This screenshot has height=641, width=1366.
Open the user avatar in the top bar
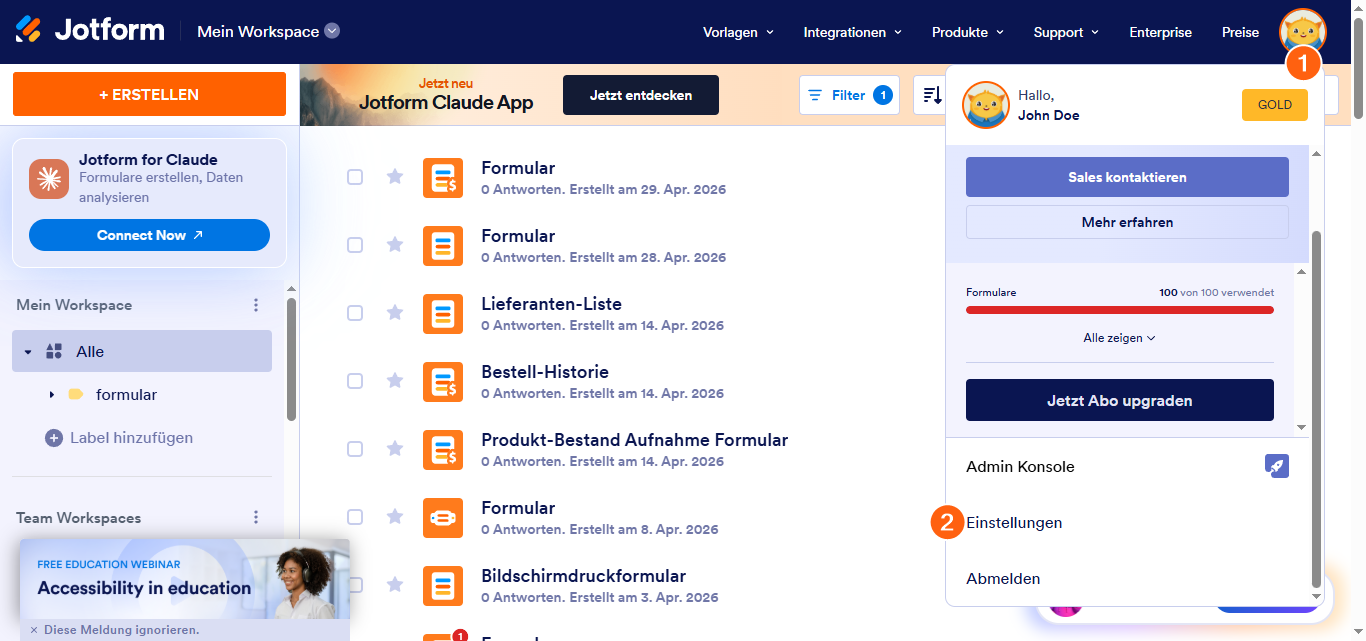pyautogui.click(x=1302, y=31)
